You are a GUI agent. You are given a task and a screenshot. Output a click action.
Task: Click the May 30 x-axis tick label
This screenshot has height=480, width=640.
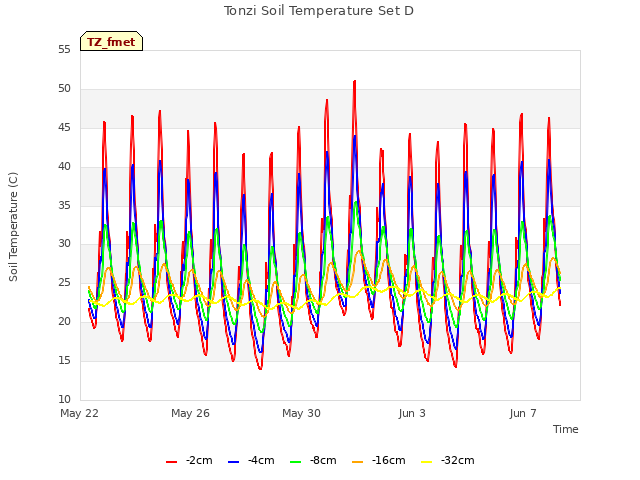[x=301, y=413]
